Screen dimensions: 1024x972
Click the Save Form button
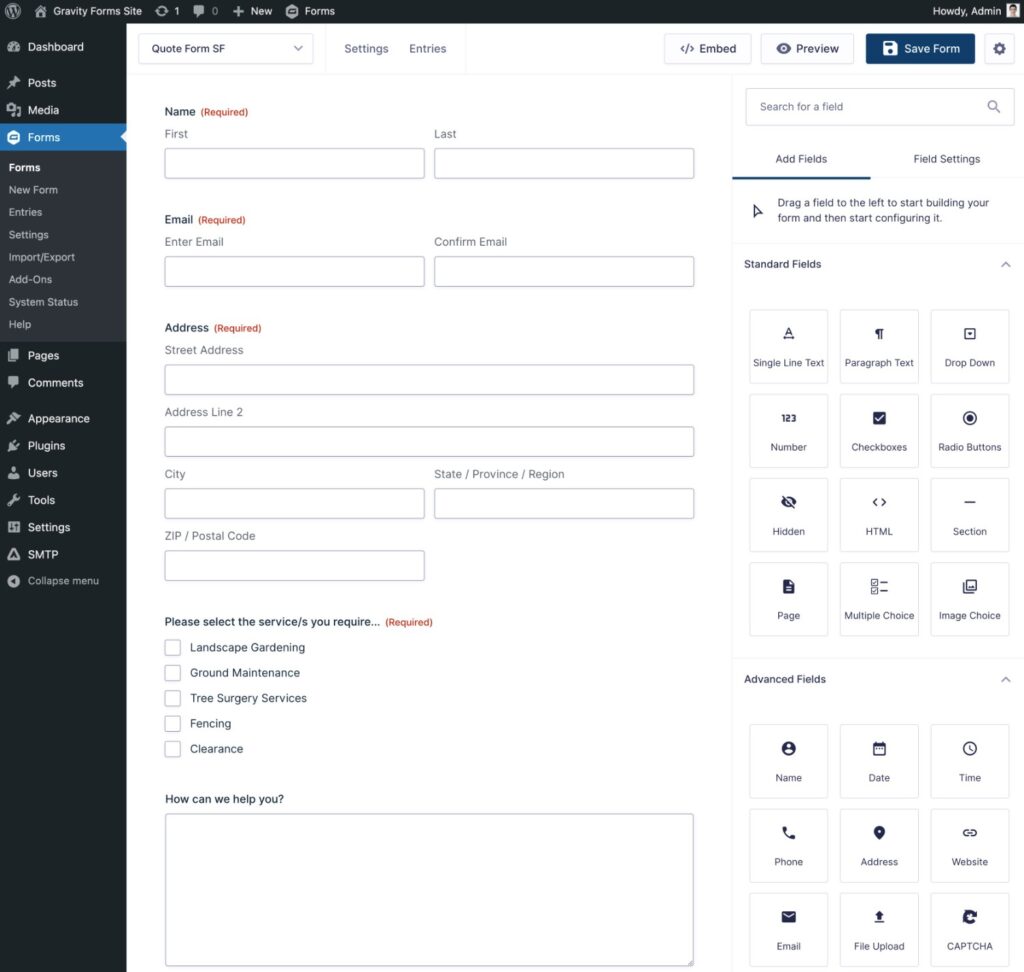[x=920, y=48]
